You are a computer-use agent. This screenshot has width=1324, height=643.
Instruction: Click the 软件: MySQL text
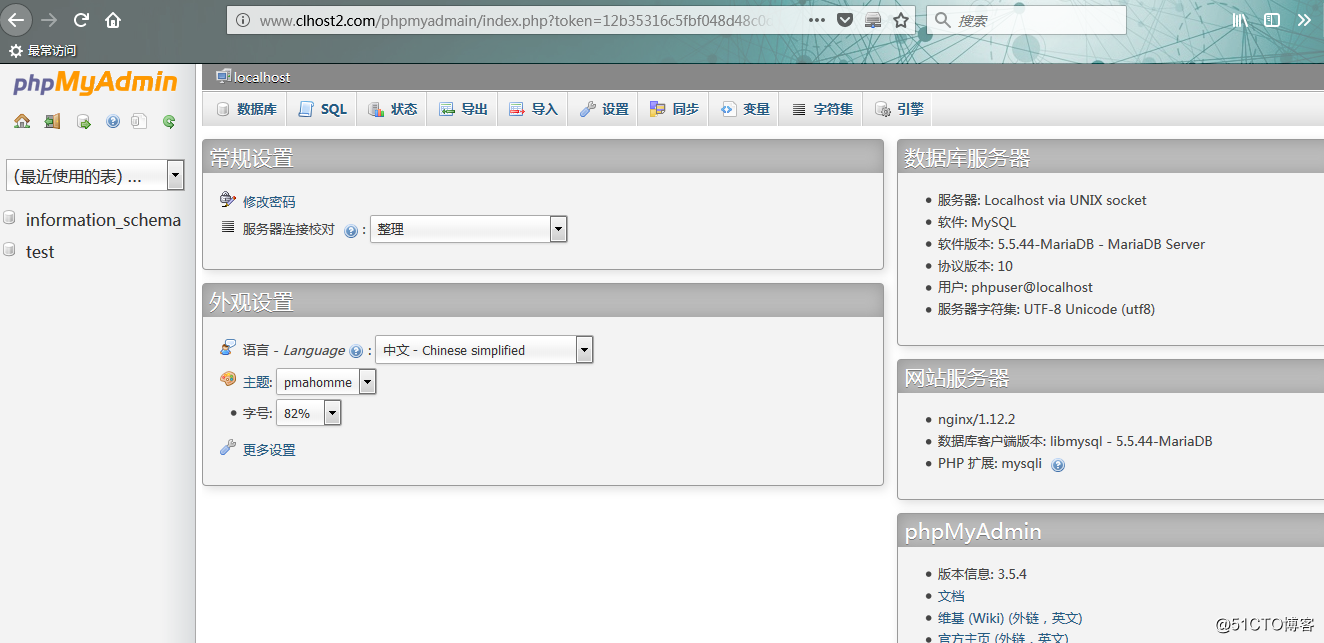coord(976,222)
